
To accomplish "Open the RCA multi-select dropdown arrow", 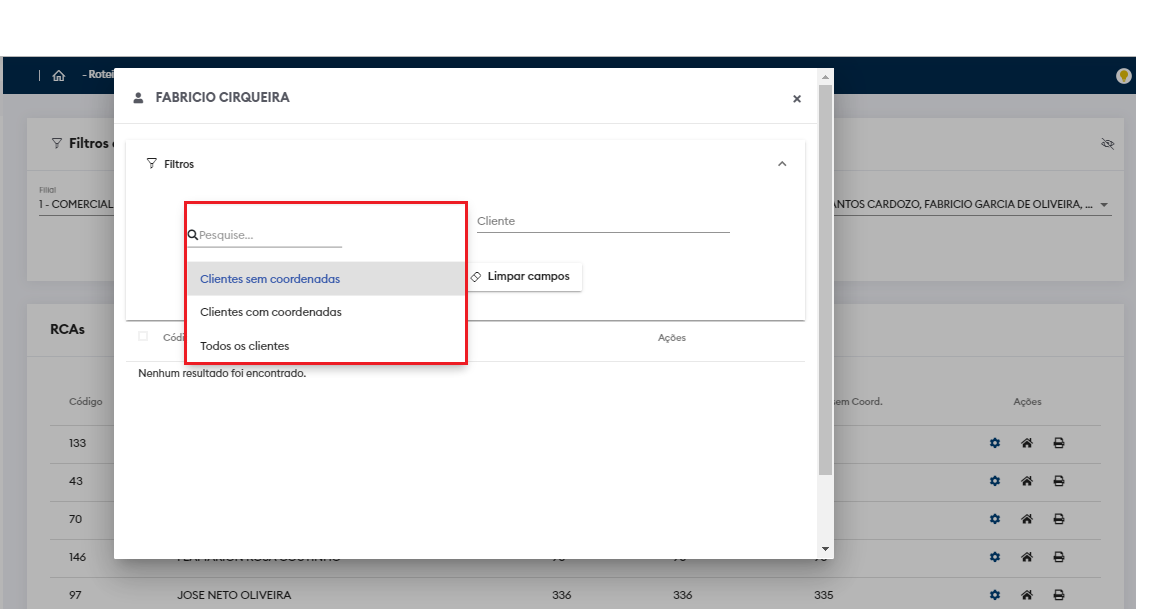I will 1104,205.
